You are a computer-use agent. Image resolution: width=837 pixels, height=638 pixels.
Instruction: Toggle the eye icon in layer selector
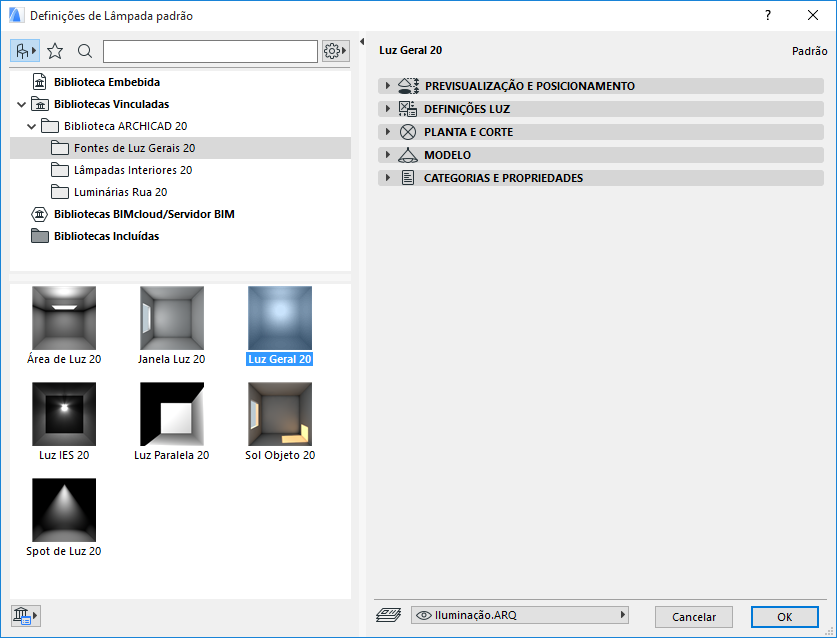tap(424, 615)
